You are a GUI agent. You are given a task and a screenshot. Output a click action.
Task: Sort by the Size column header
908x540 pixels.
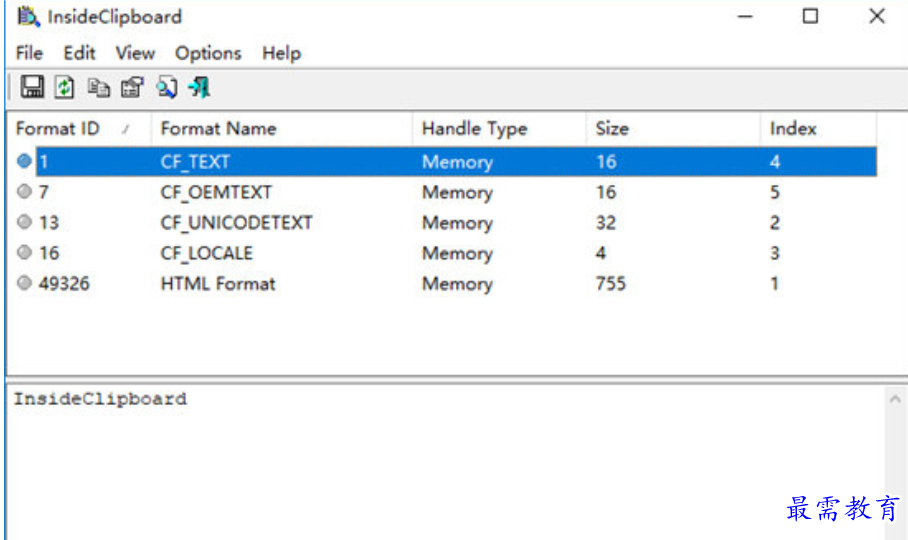(x=673, y=128)
